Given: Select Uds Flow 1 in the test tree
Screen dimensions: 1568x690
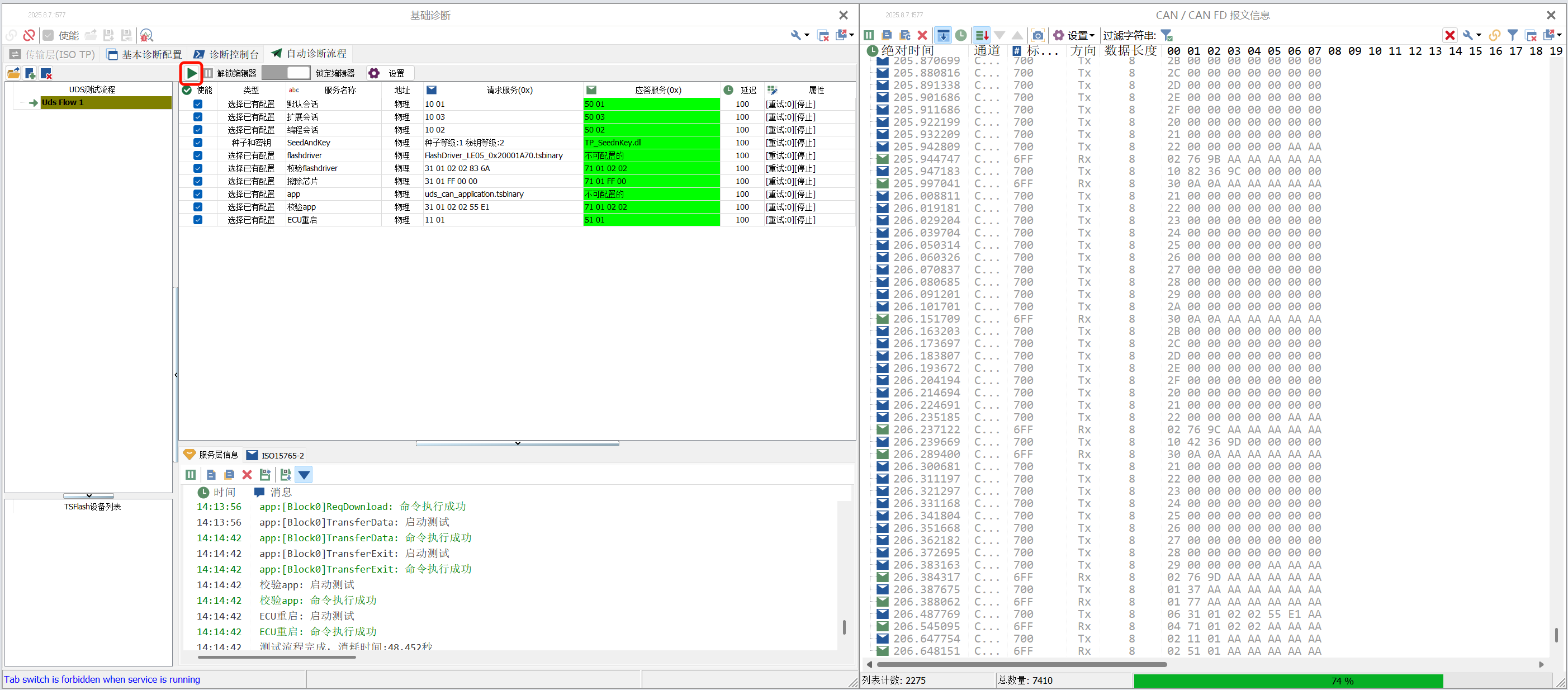Looking at the screenshot, I should pyautogui.click(x=63, y=102).
